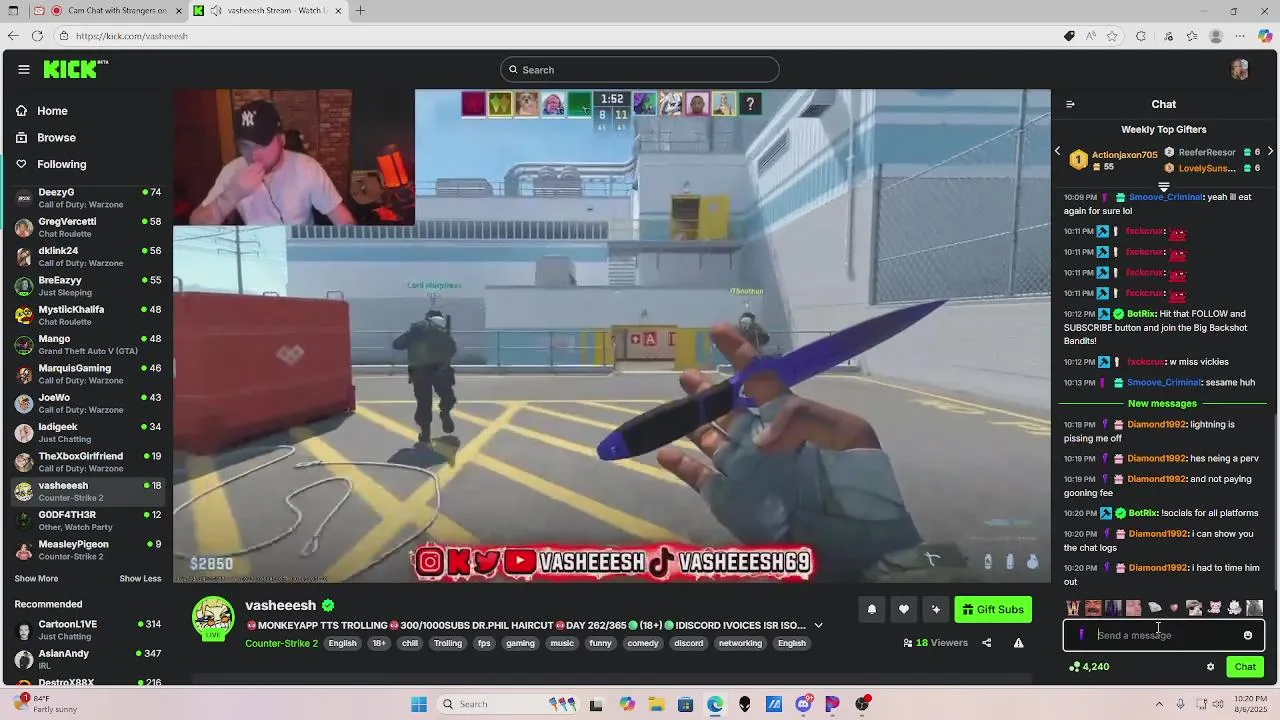1280x720 pixels.
Task: Select the W emote in the emote row
Action: coord(1073,608)
